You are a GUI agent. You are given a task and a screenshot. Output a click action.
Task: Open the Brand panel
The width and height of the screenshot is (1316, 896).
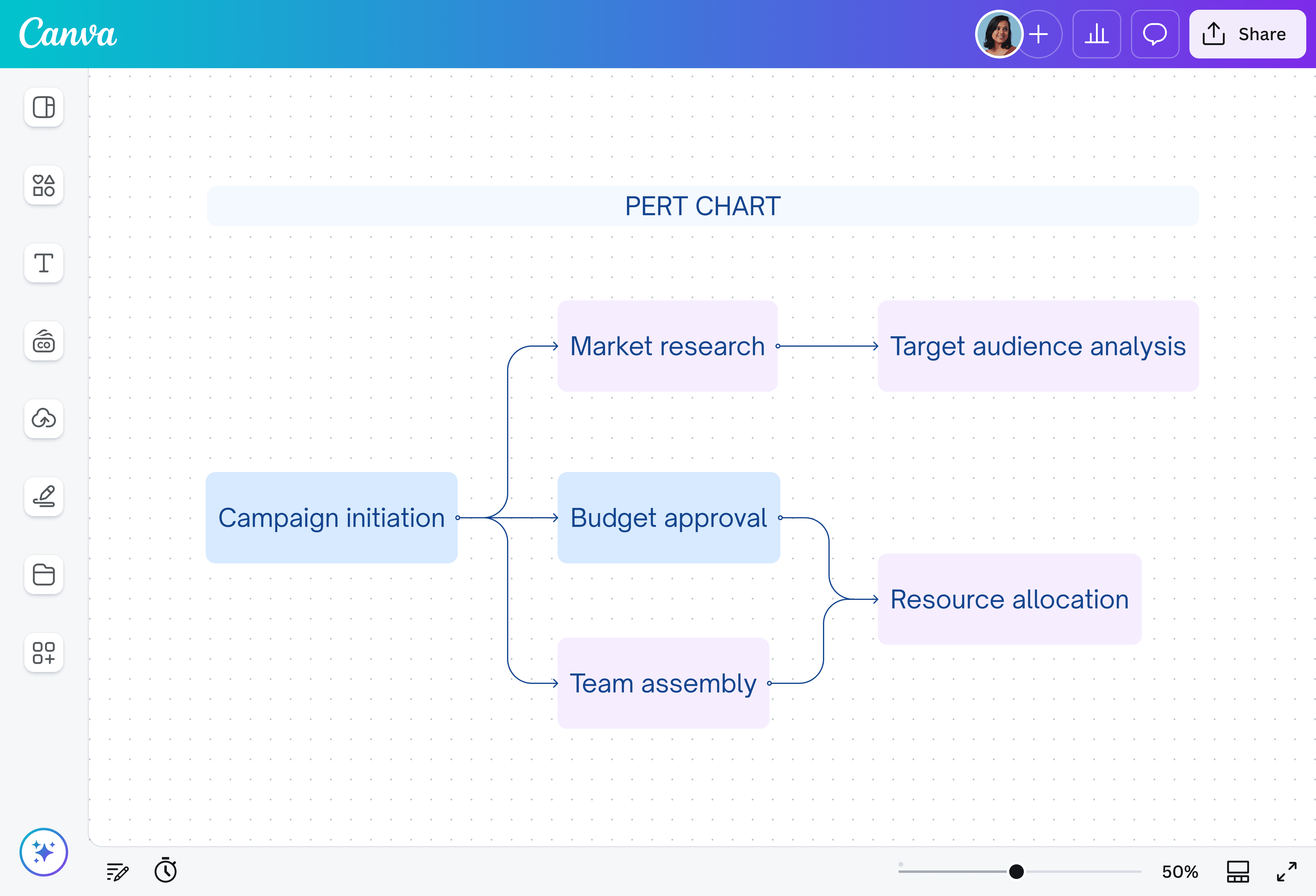tap(44, 341)
